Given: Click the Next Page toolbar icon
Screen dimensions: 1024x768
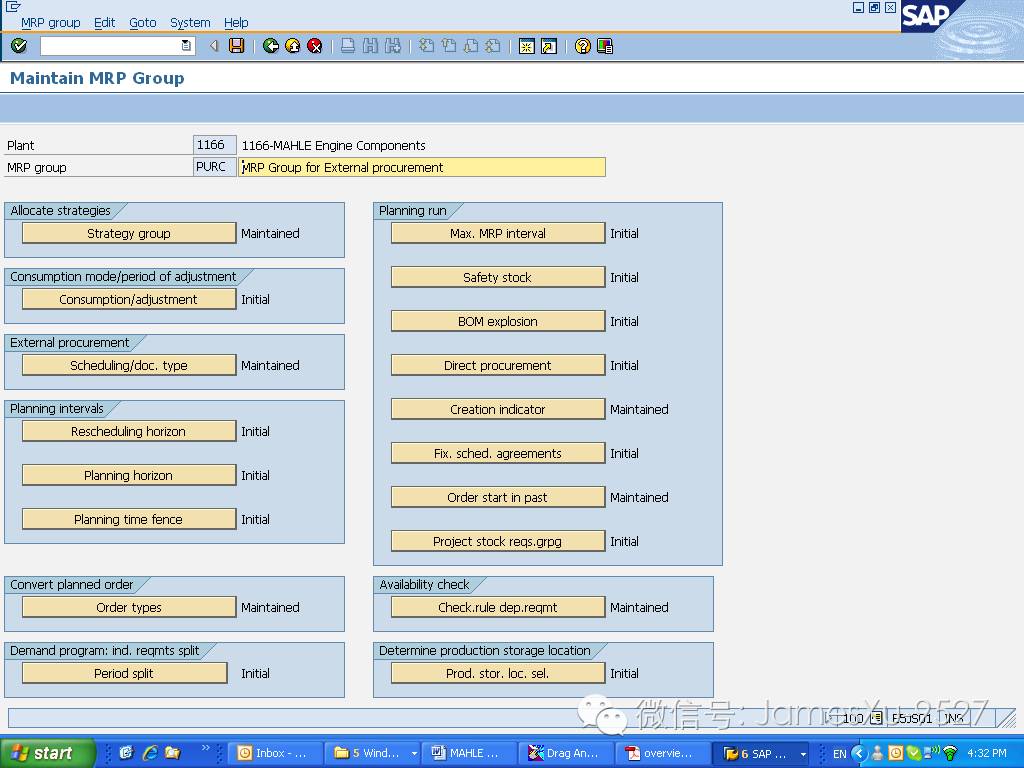Looking at the screenshot, I should click(x=471, y=46).
